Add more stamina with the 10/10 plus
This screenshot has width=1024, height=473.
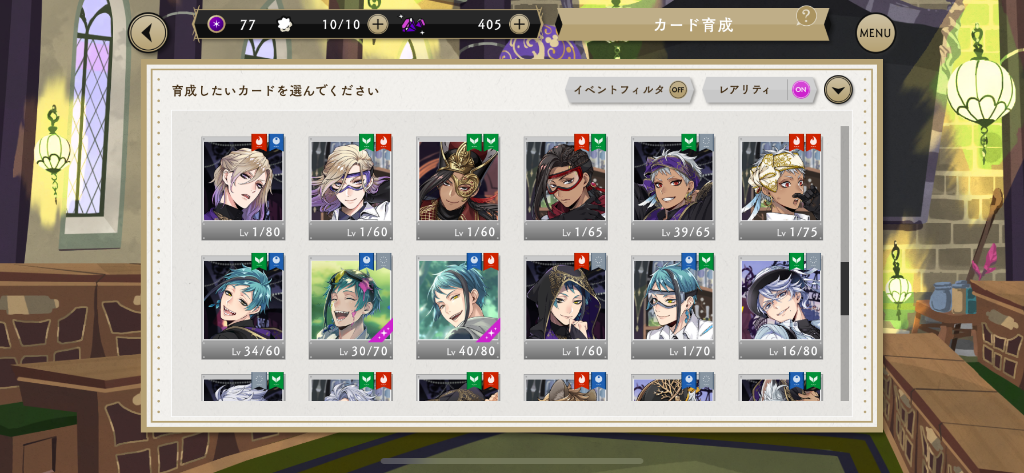[377, 25]
